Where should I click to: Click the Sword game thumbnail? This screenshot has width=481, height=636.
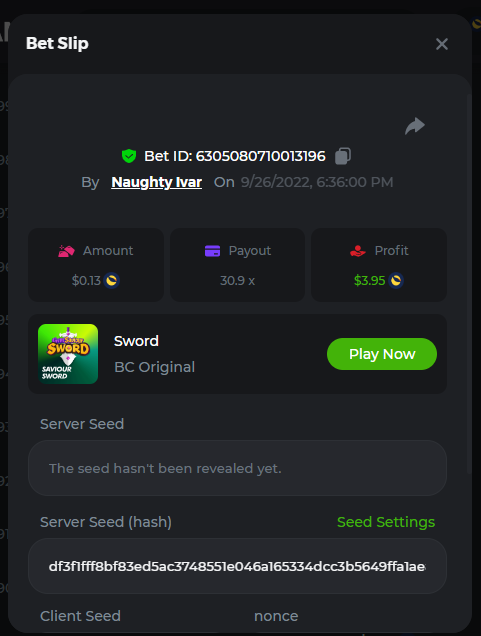[68, 354]
